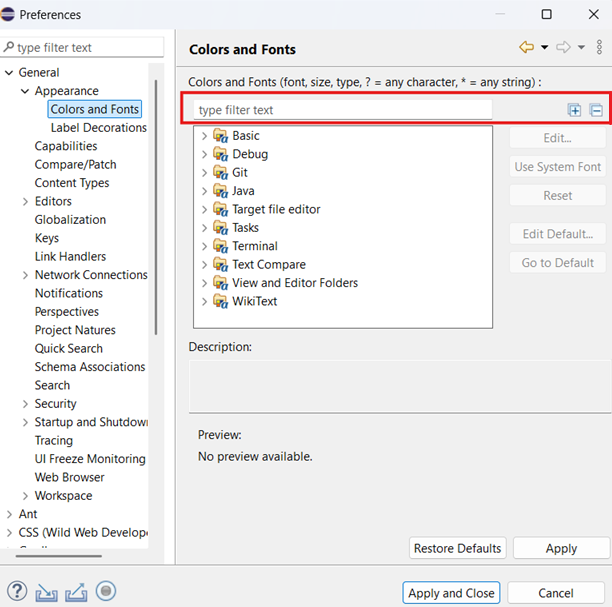Click the Target file editor folder icon
612x607 pixels.
pos(221,209)
